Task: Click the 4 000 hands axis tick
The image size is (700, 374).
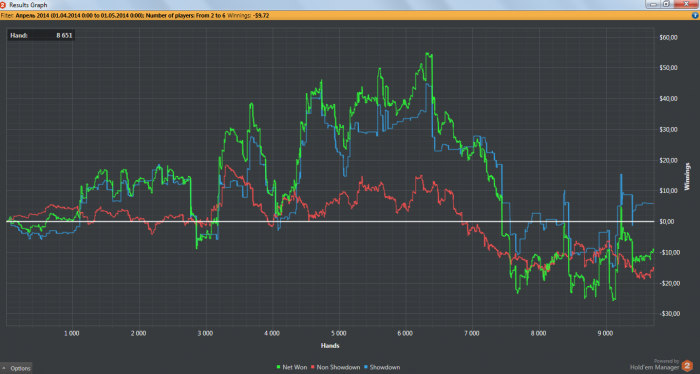Action: click(x=272, y=333)
